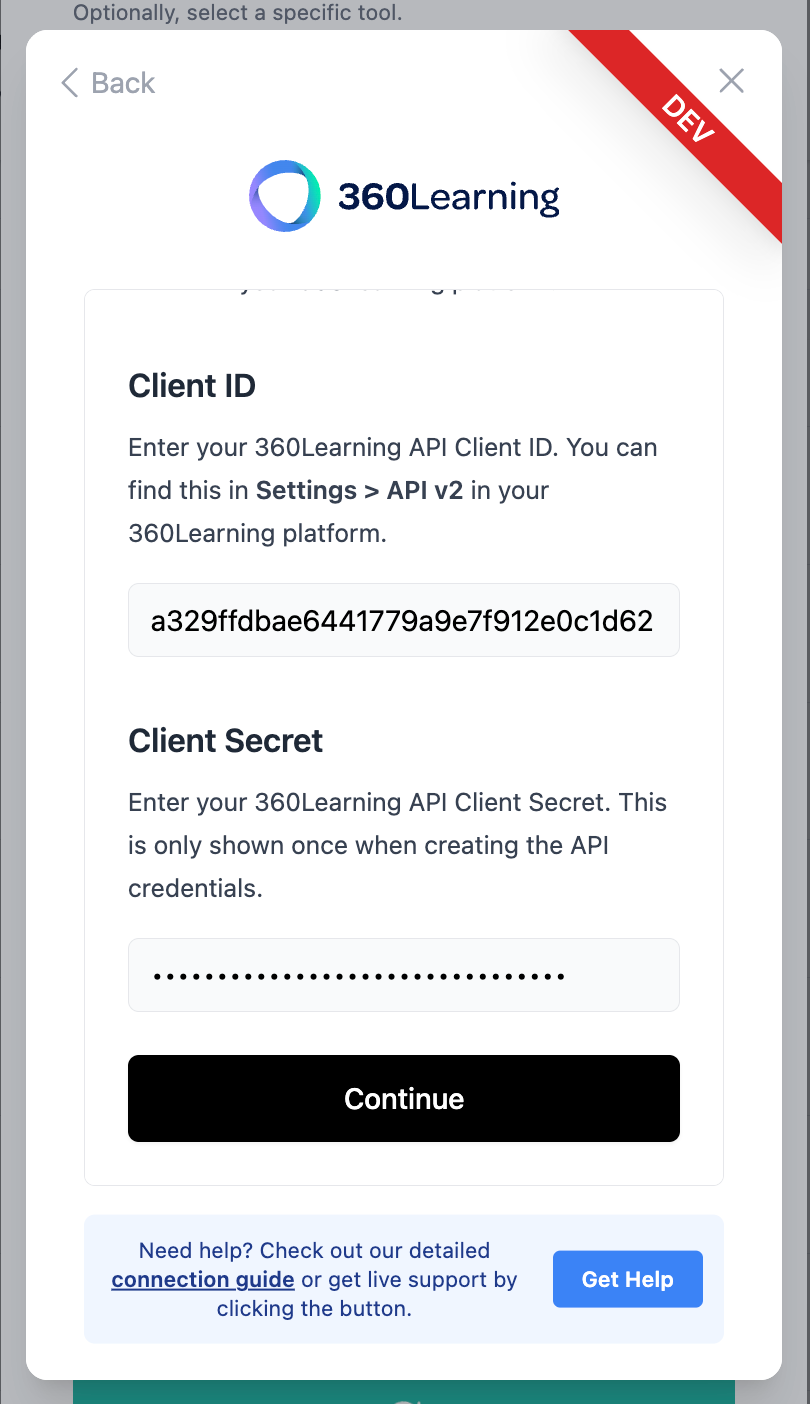Click the Back label text
The image size is (810, 1404).
pyautogui.click(x=123, y=83)
